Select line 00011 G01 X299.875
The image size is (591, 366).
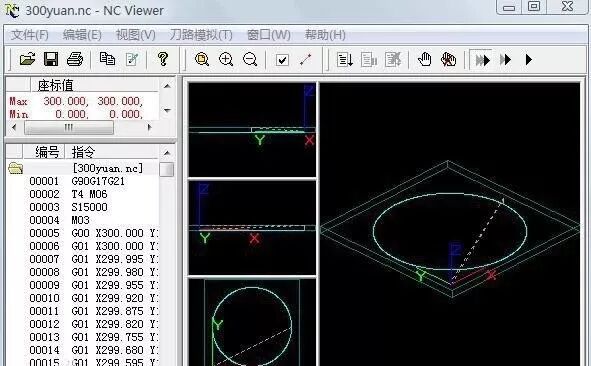[x=82, y=311]
